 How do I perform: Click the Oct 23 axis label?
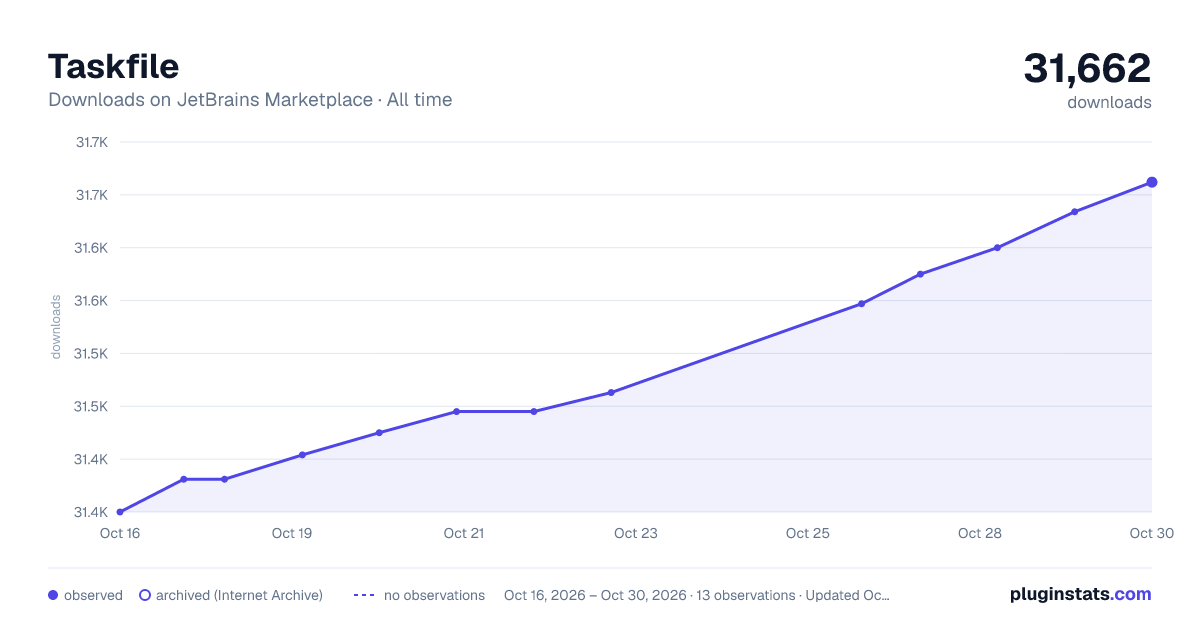pyautogui.click(x=636, y=533)
